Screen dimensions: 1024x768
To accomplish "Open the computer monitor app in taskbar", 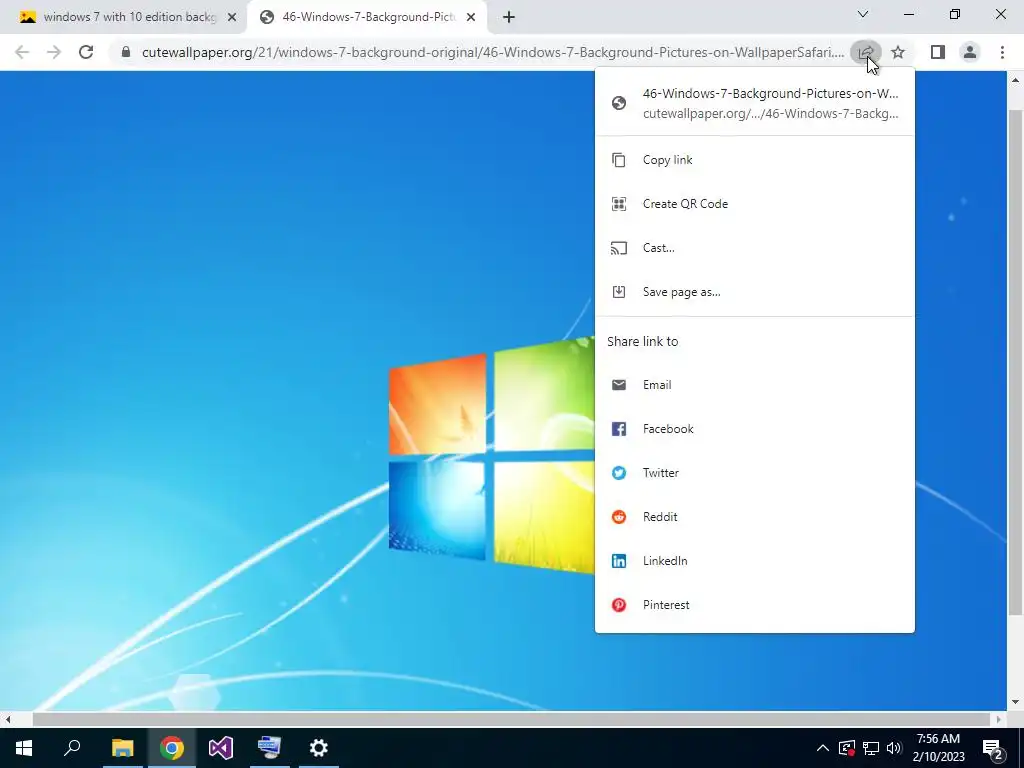I will click(x=270, y=748).
